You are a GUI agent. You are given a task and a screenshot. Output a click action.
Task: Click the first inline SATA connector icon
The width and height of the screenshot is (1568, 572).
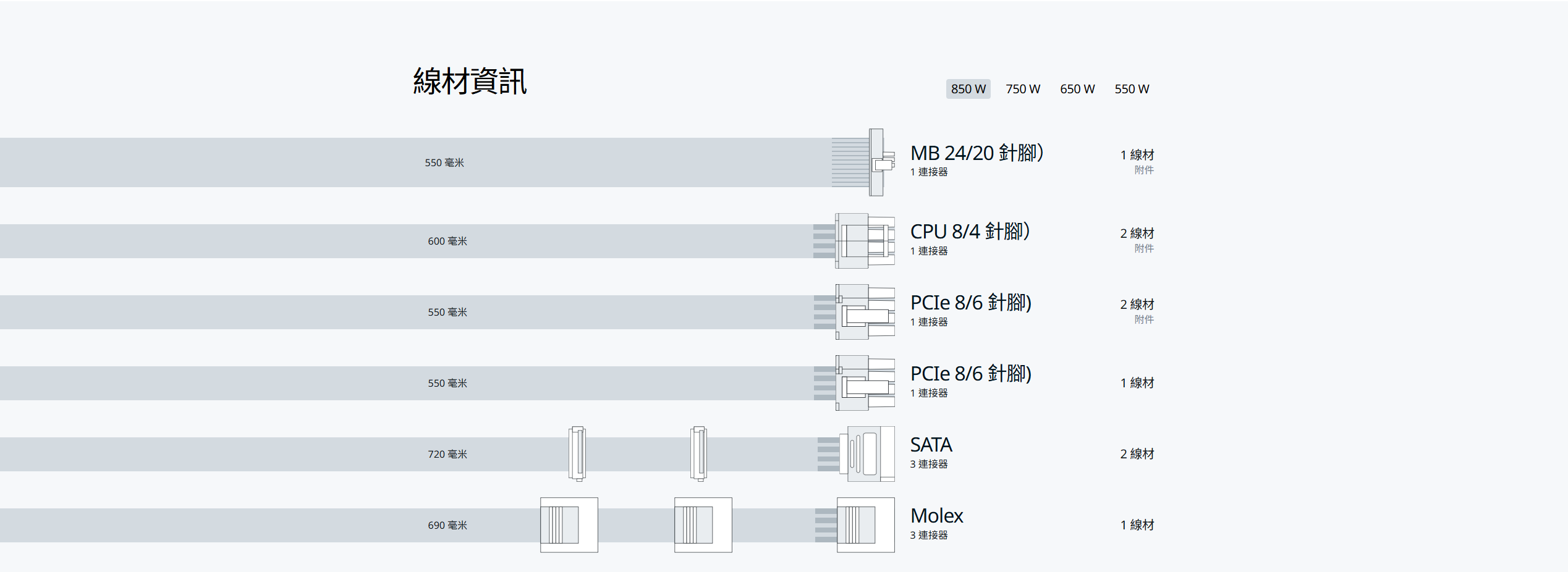(x=577, y=454)
